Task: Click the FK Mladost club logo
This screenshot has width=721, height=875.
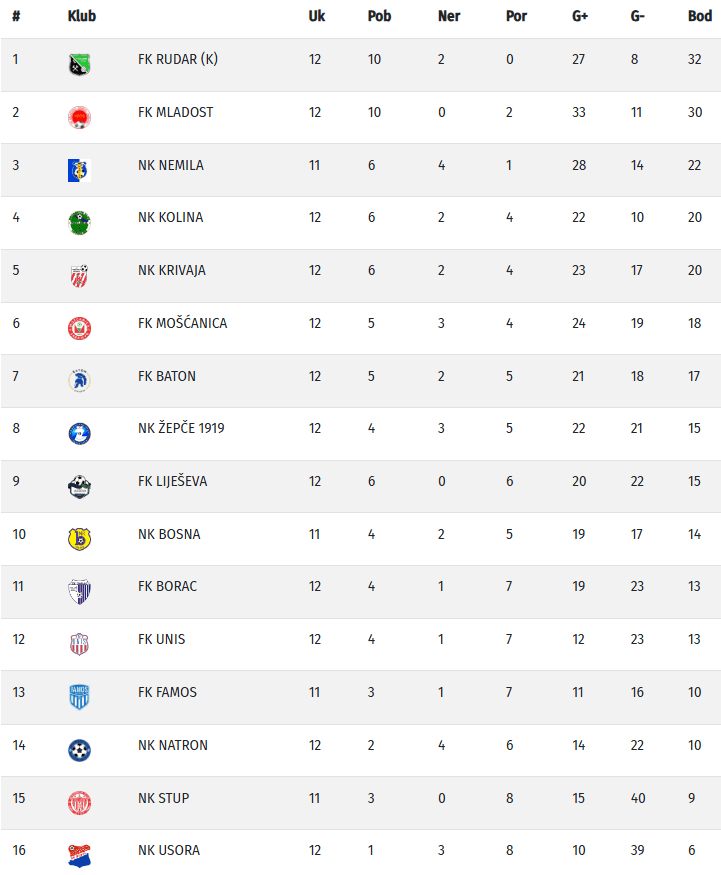Action: point(79,118)
